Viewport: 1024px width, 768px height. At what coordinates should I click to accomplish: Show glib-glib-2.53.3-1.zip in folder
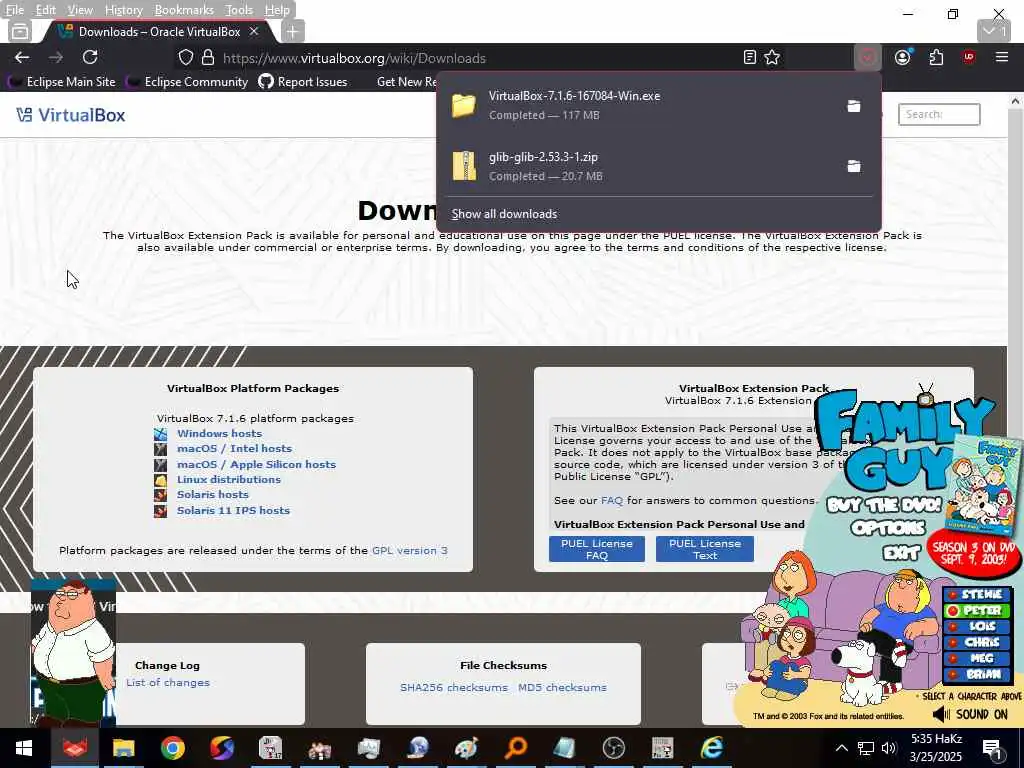[x=854, y=166]
